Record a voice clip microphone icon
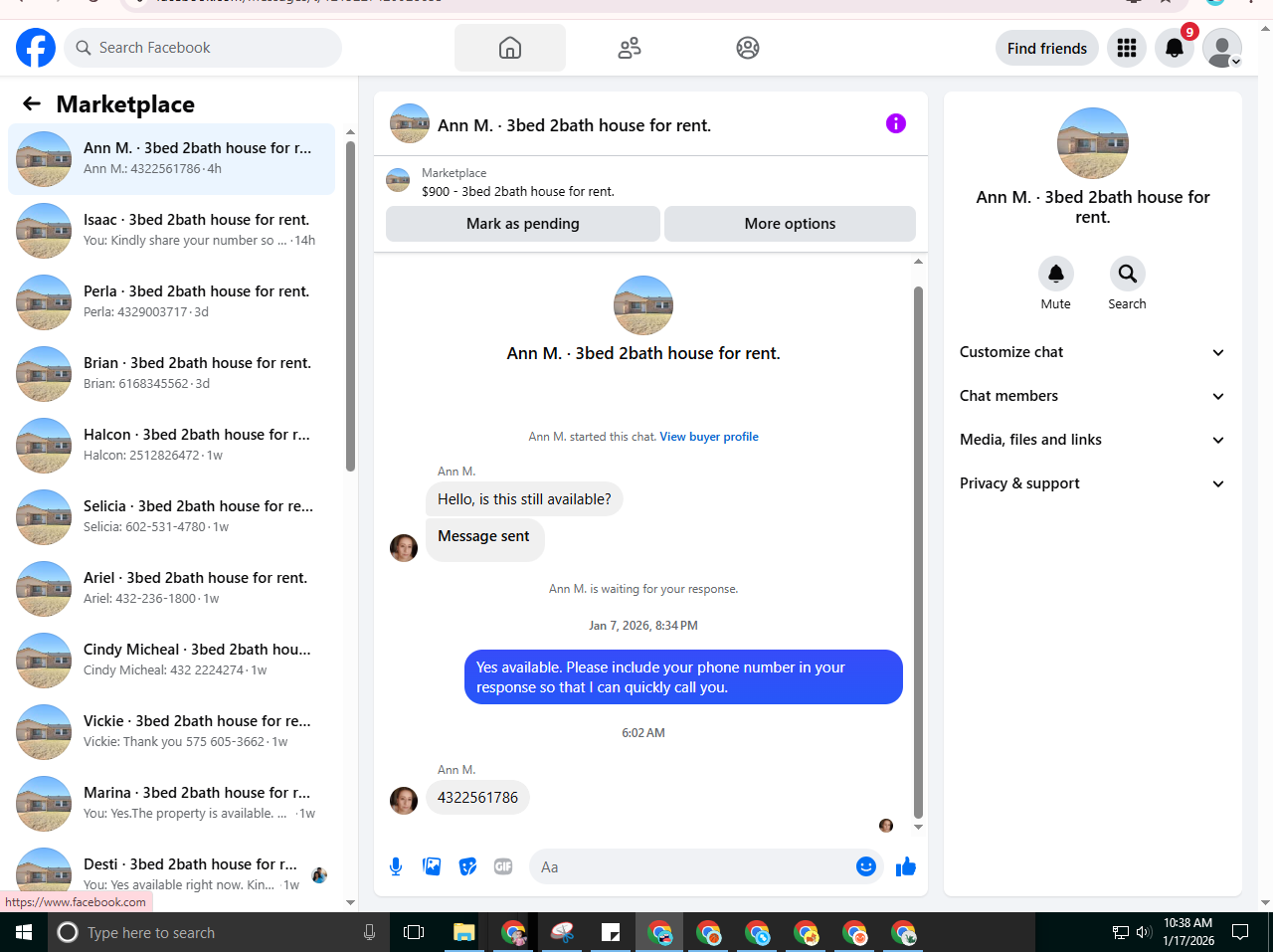This screenshot has width=1273, height=952. click(396, 866)
